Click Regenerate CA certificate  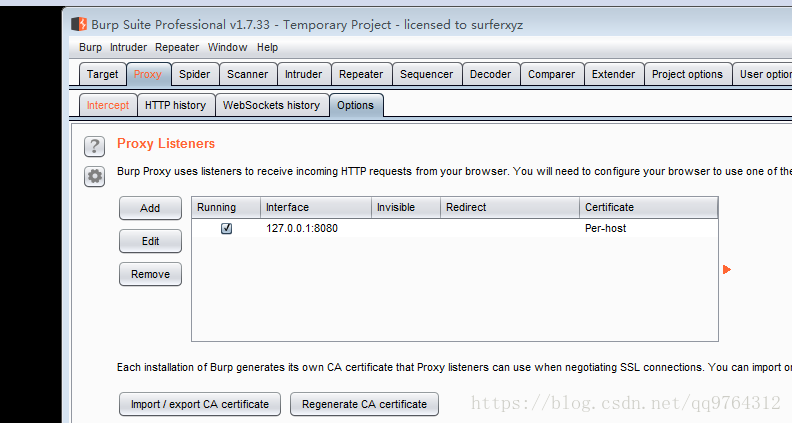364,404
